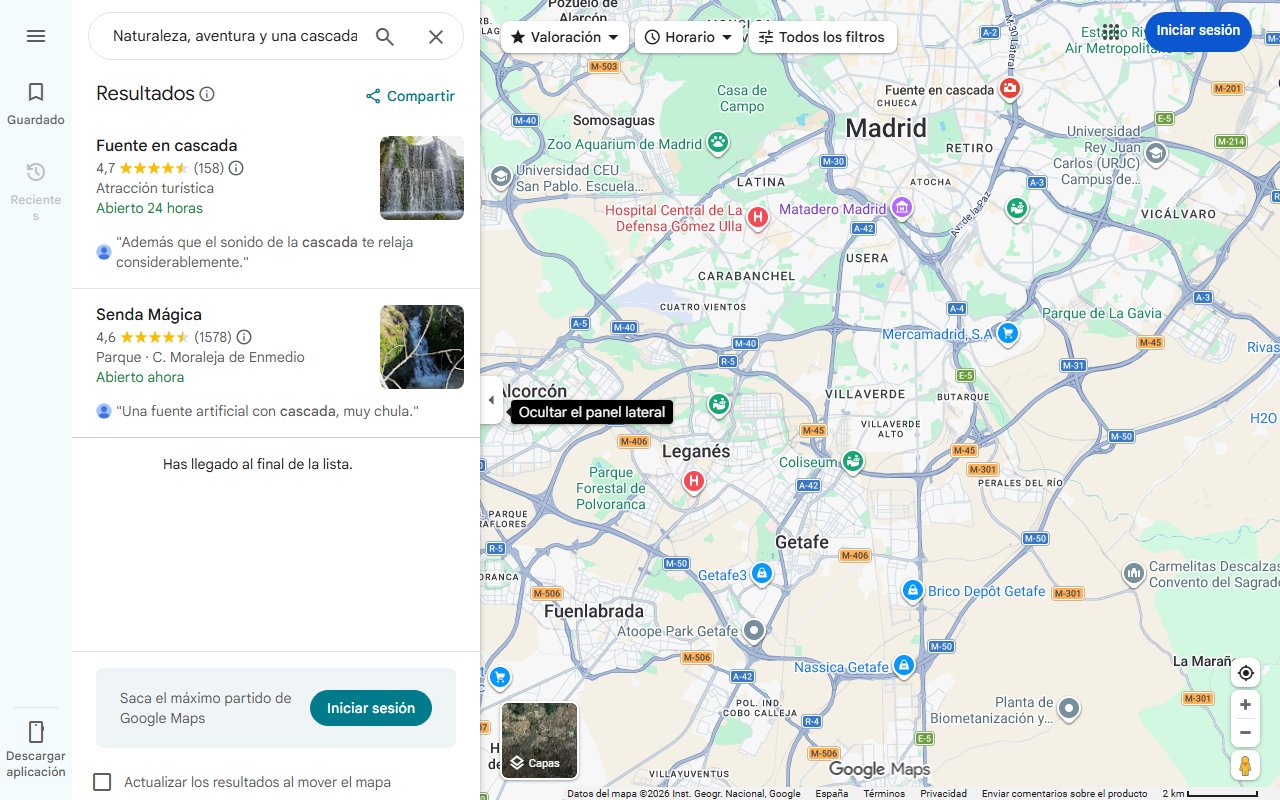Open the Valoración filter dropdown

(564, 36)
